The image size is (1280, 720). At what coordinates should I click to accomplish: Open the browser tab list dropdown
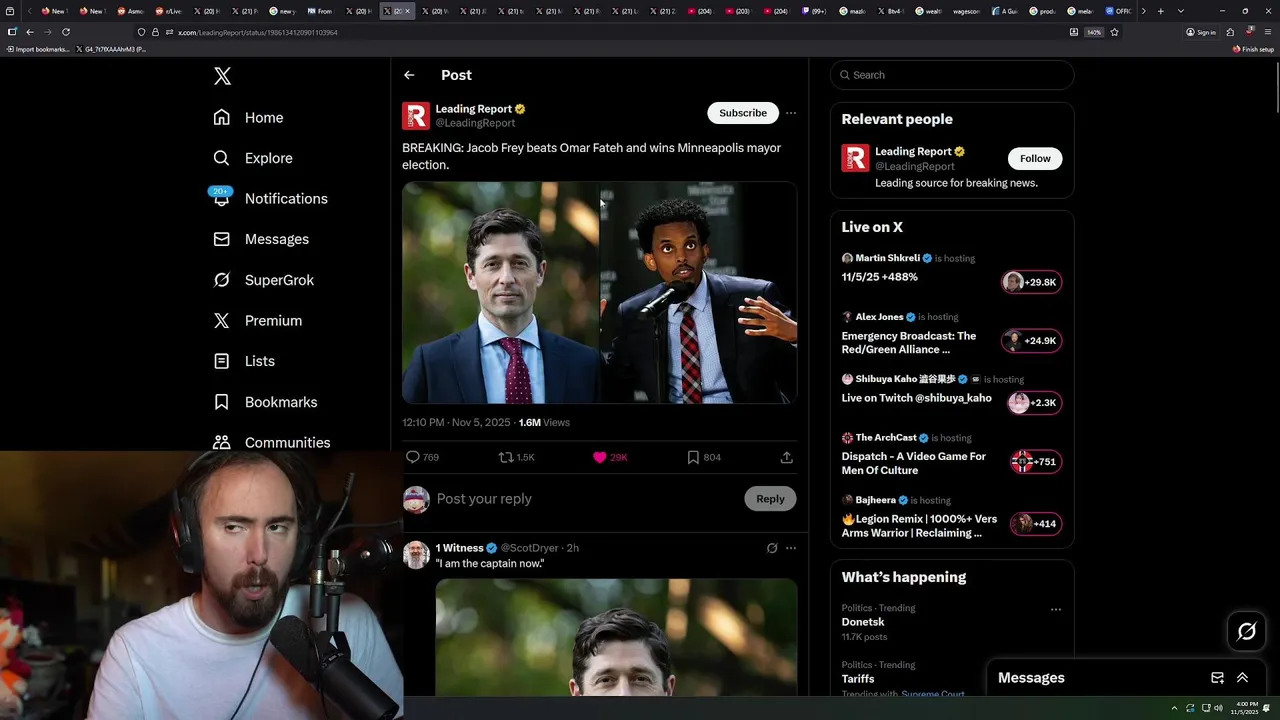[1181, 11]
